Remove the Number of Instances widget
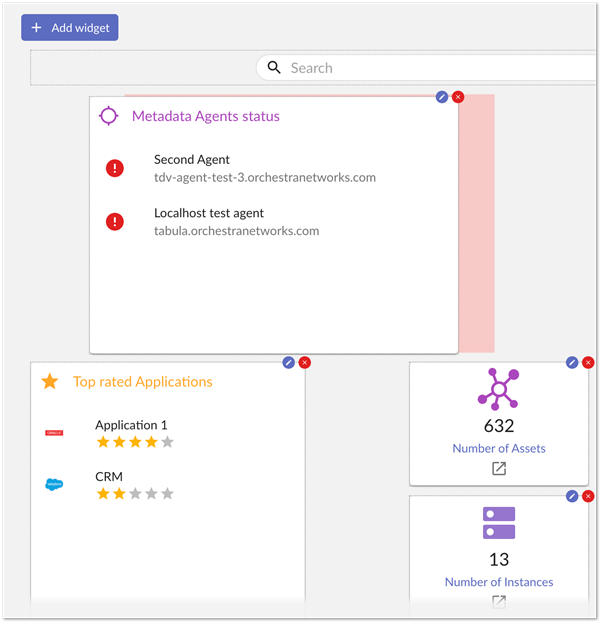Viewport: 600px width, 622px height. pyautogui.click(x=588, y=496)
